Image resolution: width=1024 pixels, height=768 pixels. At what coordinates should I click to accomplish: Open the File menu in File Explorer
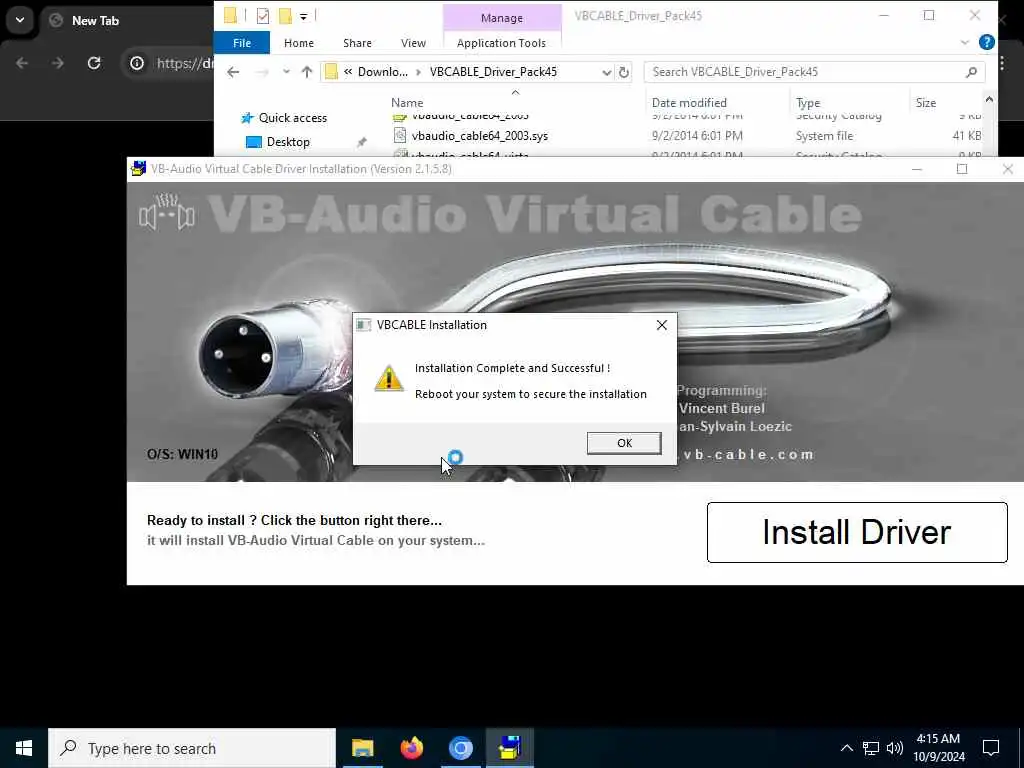coord(242,43)
